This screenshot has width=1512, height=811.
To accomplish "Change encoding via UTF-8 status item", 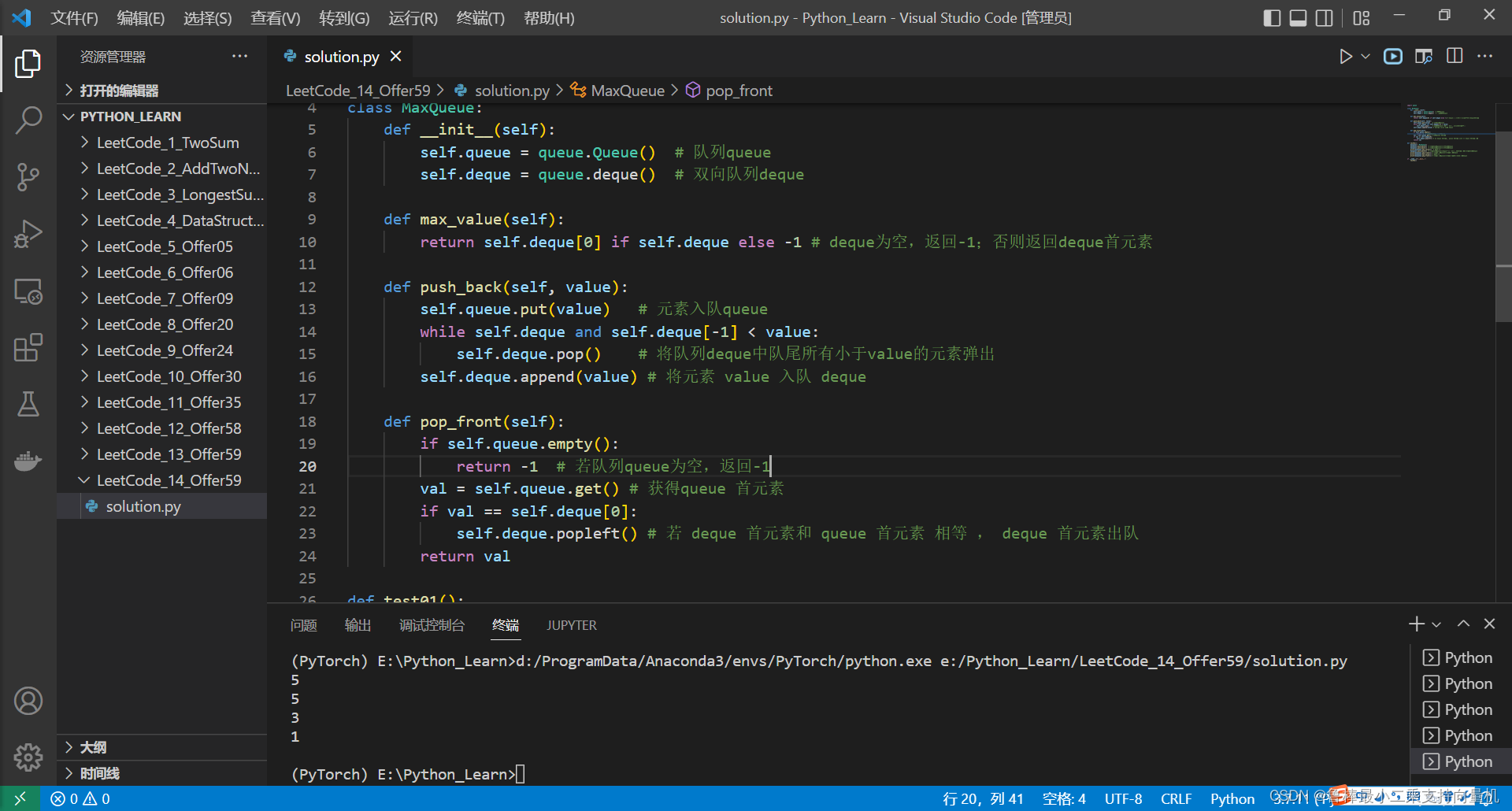I will click(1123, 798).
